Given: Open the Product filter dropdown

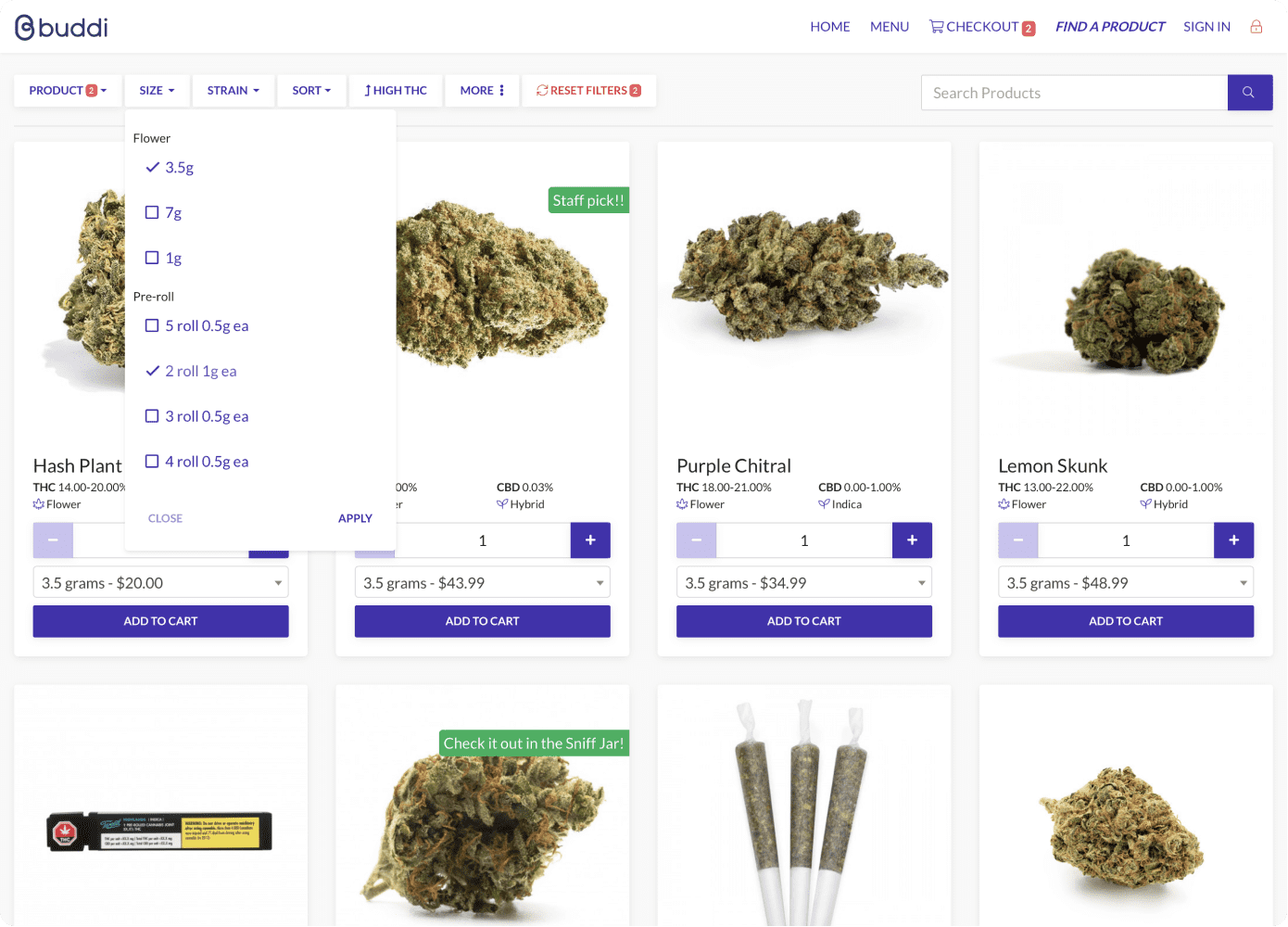Looking at the screenshot, I should (68, 91).
